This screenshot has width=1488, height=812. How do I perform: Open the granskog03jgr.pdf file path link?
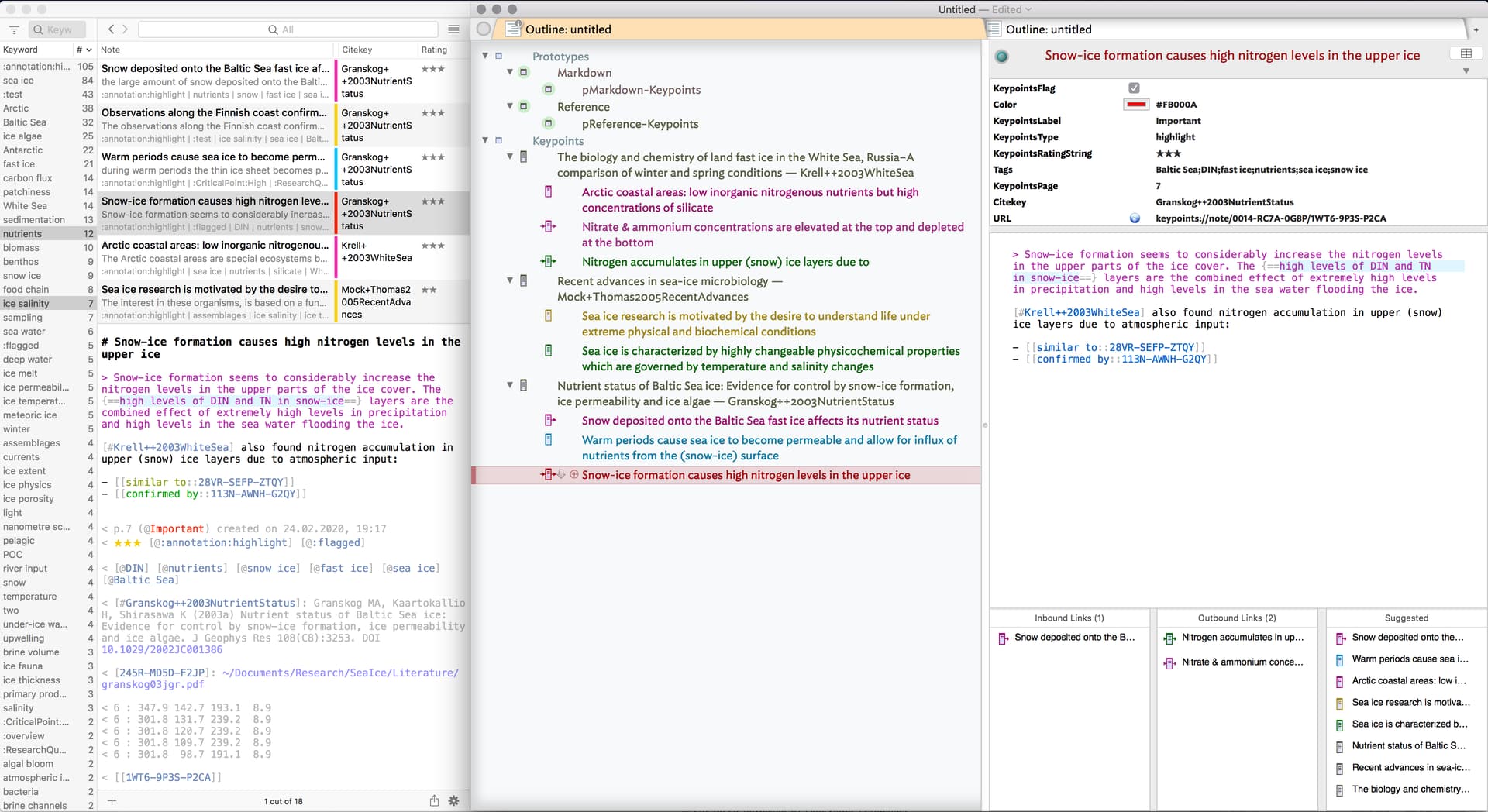point(280,679)
